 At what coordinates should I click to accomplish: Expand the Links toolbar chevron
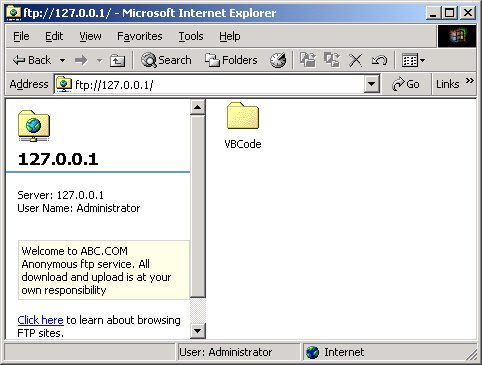pos(470,80)
